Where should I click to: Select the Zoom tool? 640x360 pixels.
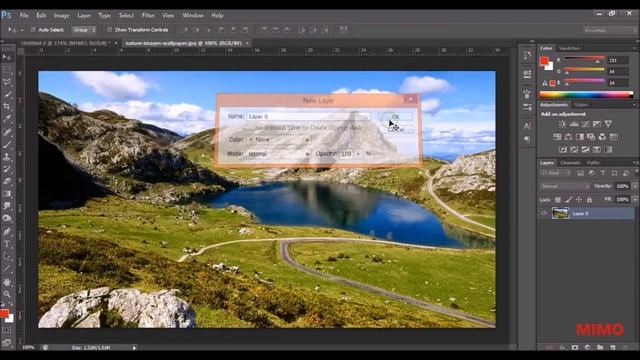7,294
